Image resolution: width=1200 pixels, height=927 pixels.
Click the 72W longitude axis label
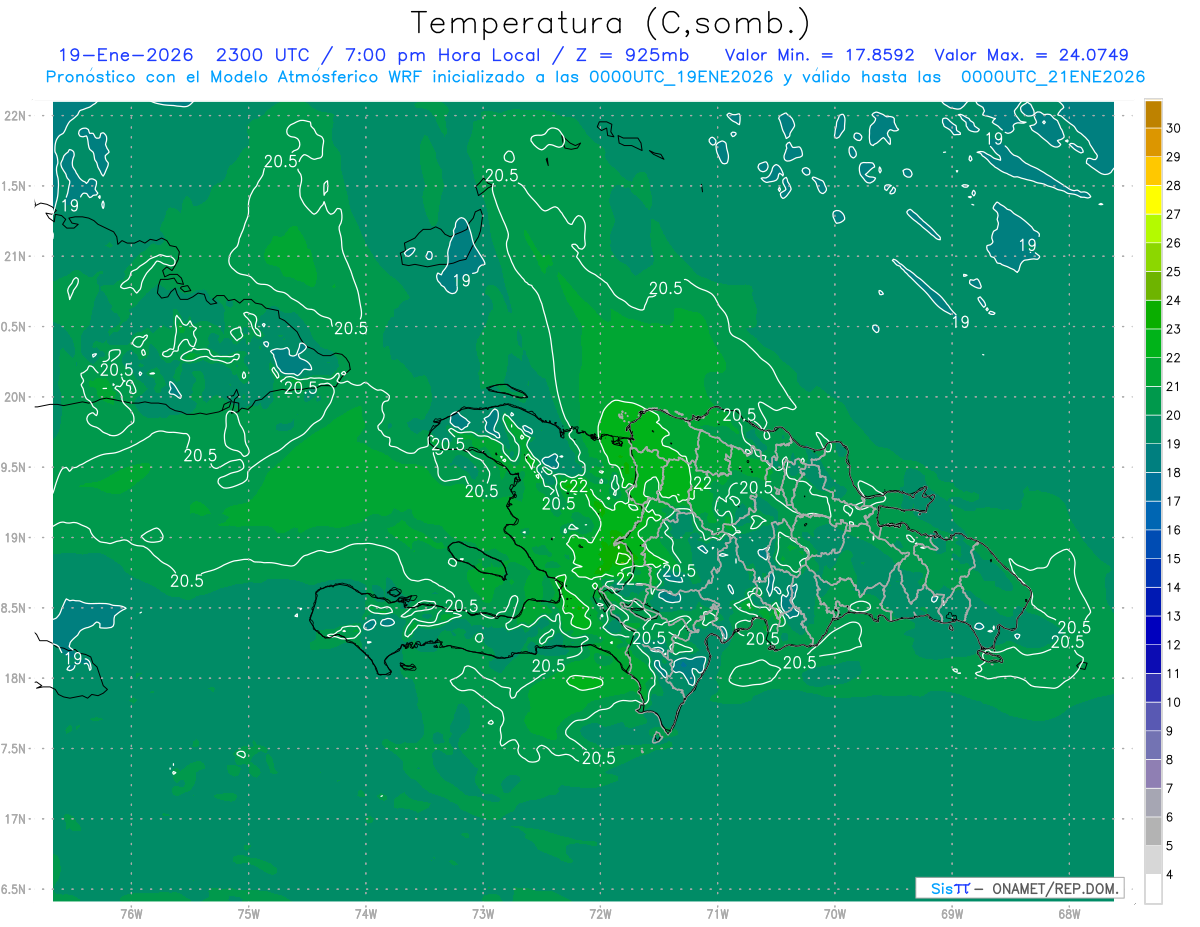click(x=600, y=913)
